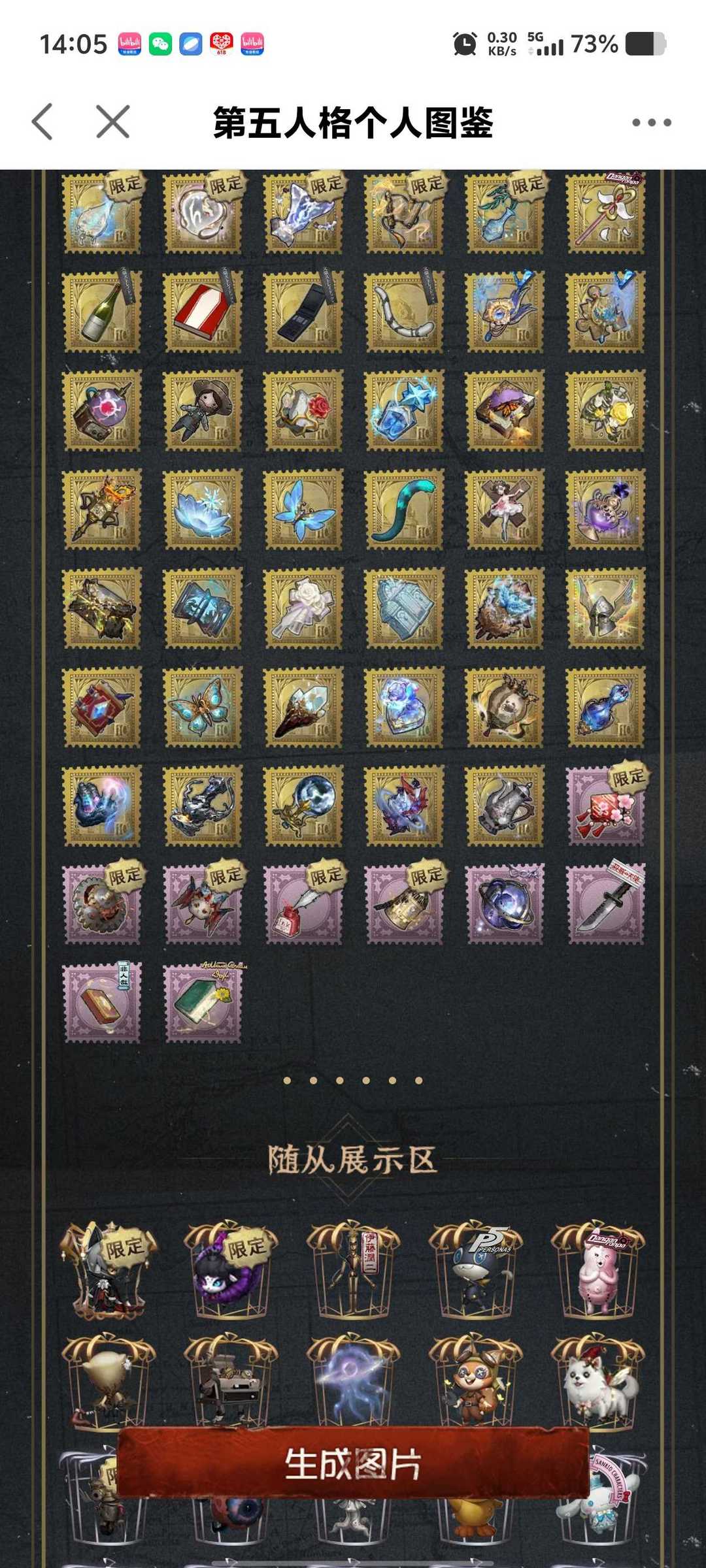The image size is (706, 1568).
Task: Close the page with X icon
Action: click(112, 122)
